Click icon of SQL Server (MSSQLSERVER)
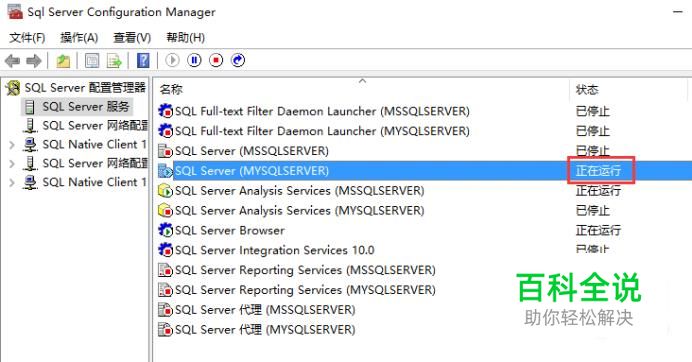 (165, 151)
